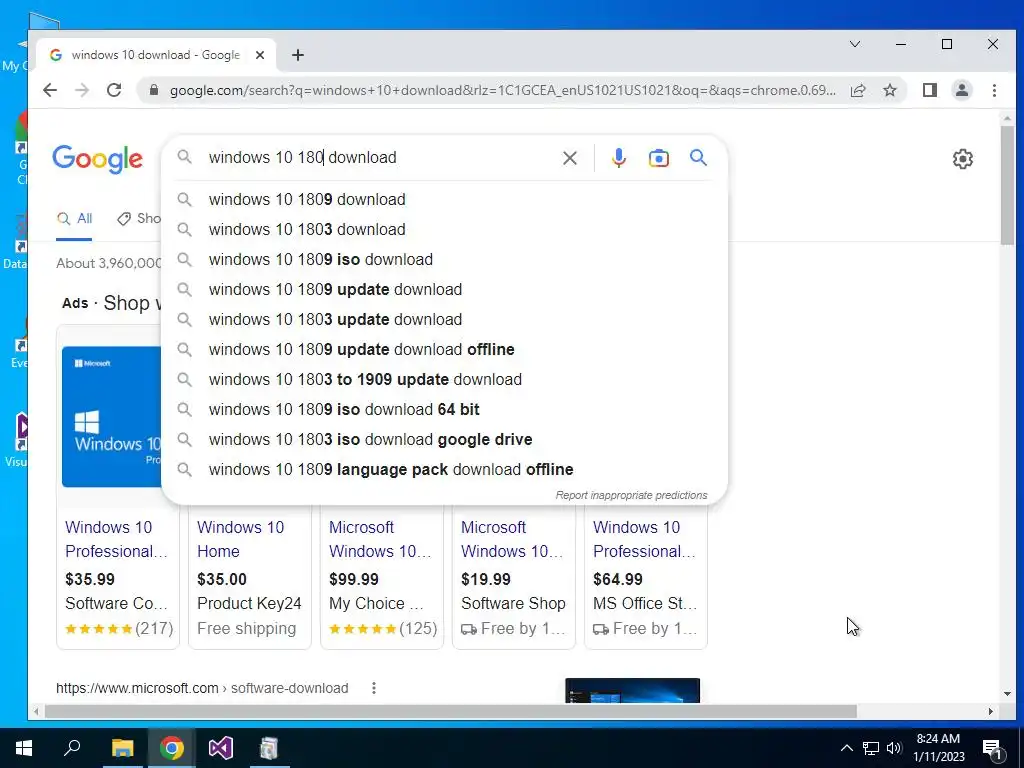The width and height of the screenshot is (1024, 768).
Task: Expand the tab search chevron
Action: click(x=855, y=44)
